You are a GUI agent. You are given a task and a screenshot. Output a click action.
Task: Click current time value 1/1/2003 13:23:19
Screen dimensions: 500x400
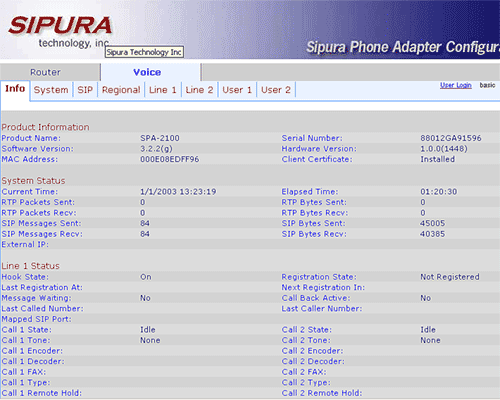(x=178, y=192)
